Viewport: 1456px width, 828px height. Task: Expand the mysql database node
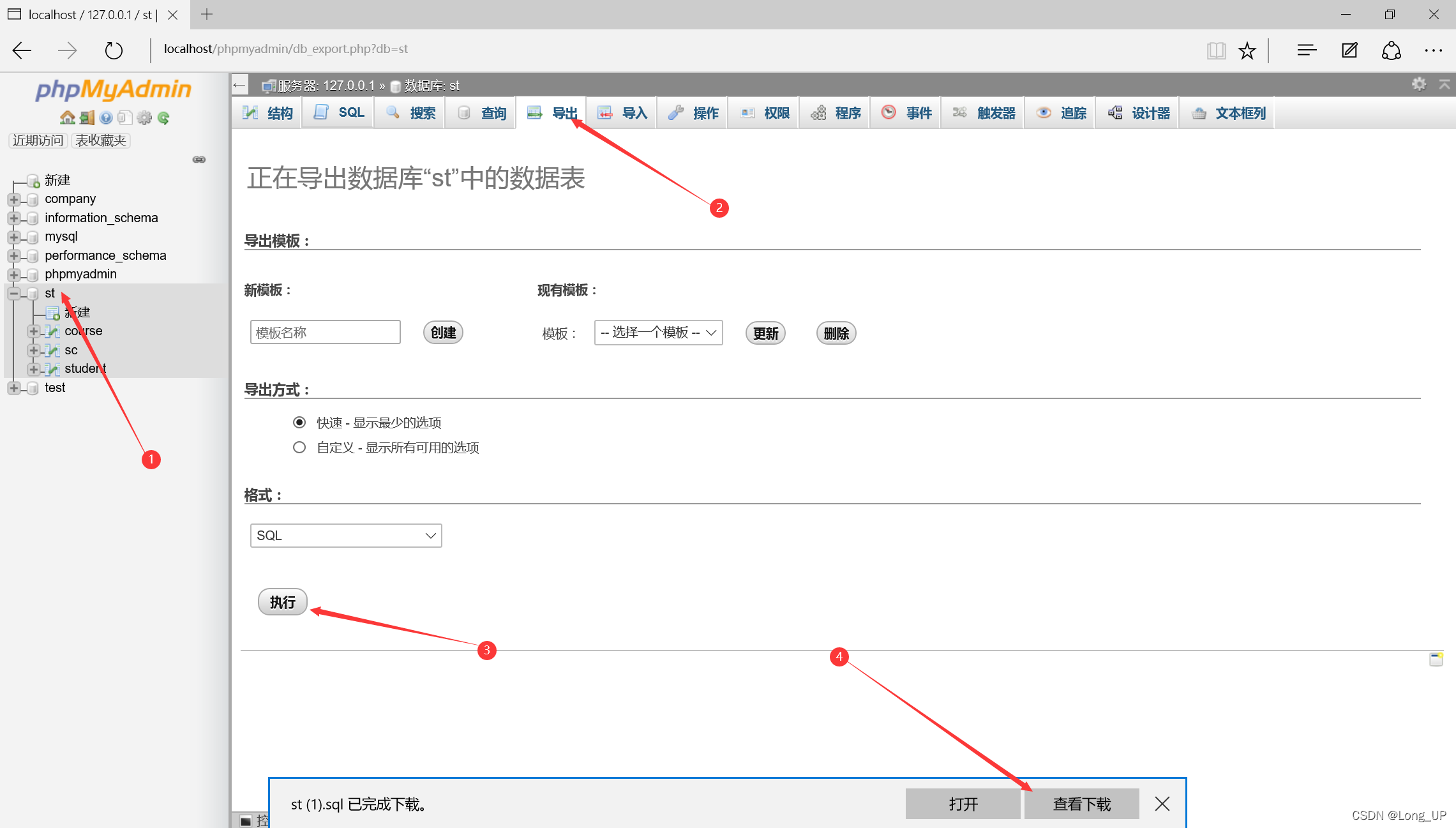(x=13, y=237)
